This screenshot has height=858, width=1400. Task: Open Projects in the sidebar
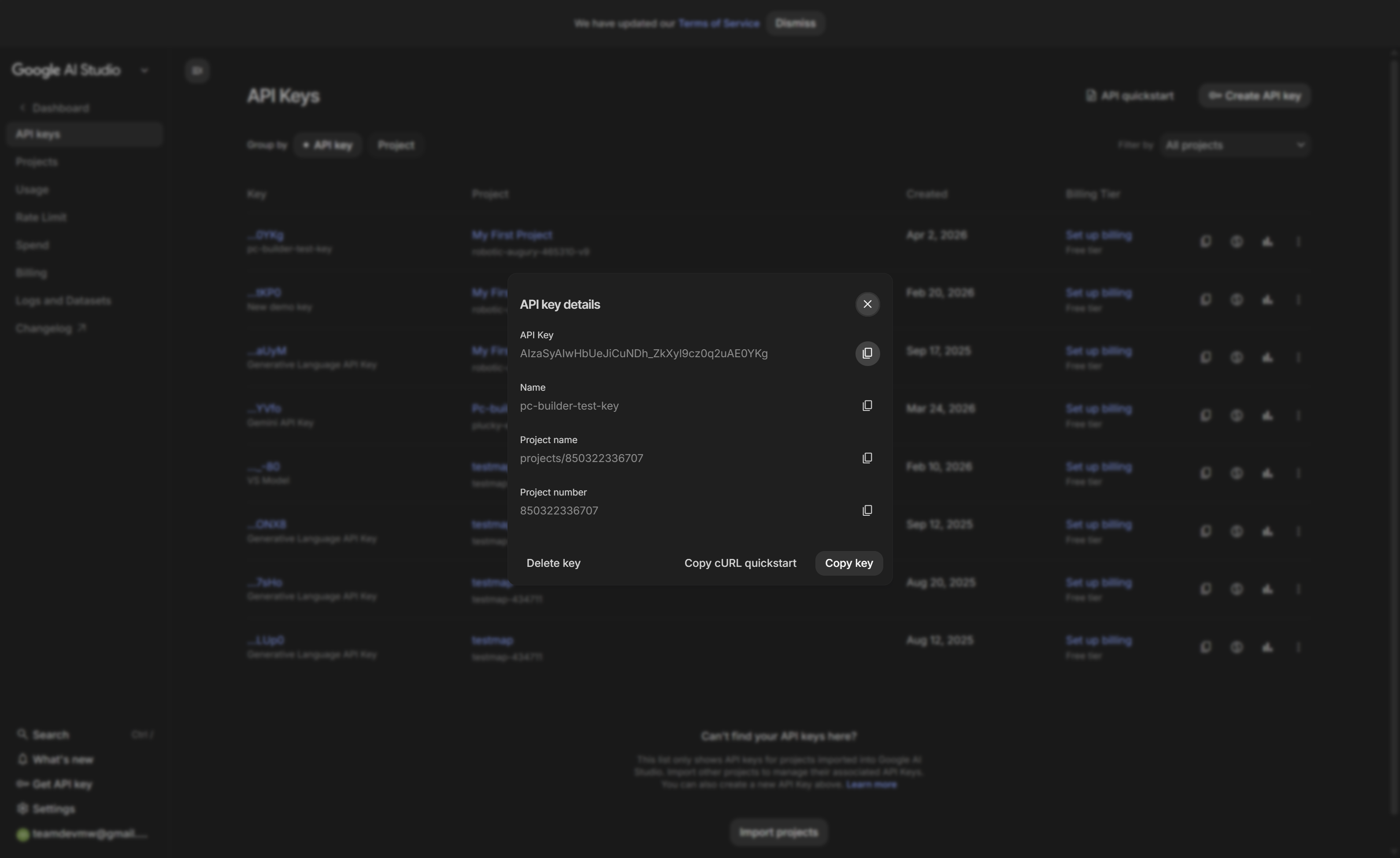pos(37,162)
